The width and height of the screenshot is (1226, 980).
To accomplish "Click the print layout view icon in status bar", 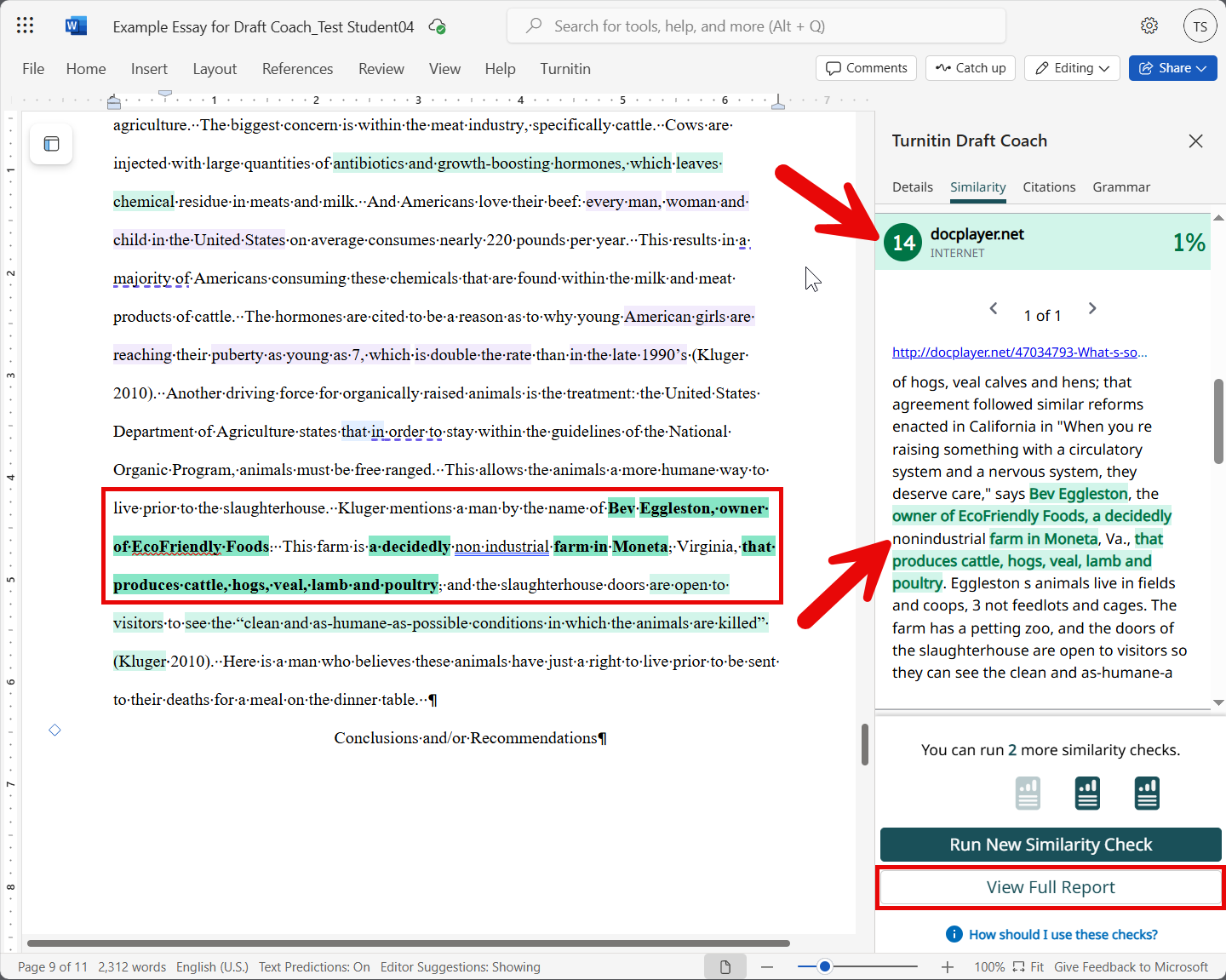I will pos(725,966).
